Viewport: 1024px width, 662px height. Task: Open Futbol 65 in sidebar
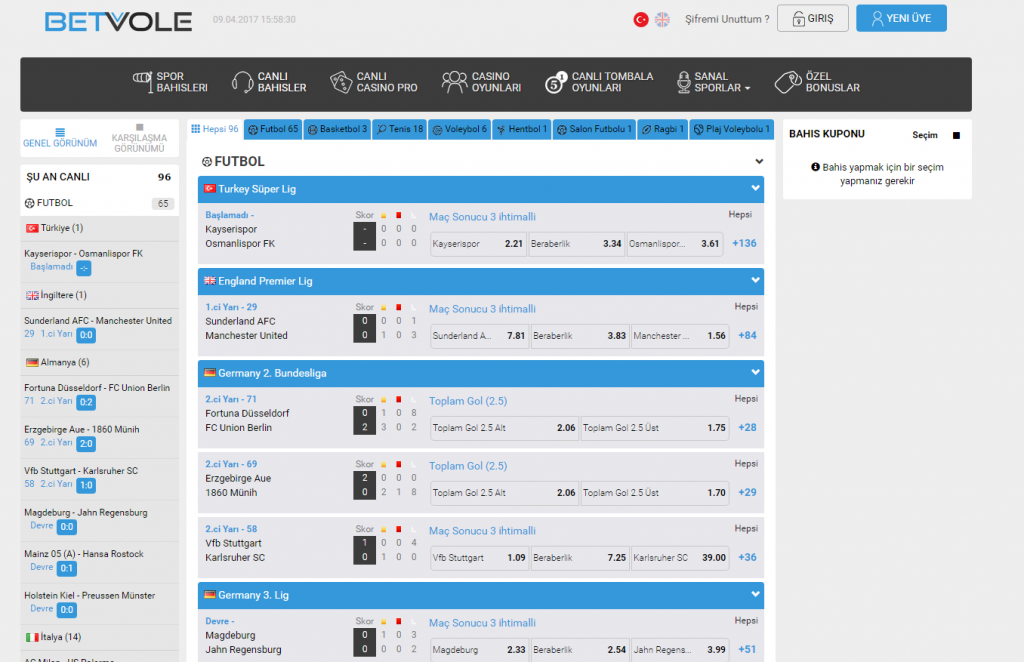tap(99, 203)
